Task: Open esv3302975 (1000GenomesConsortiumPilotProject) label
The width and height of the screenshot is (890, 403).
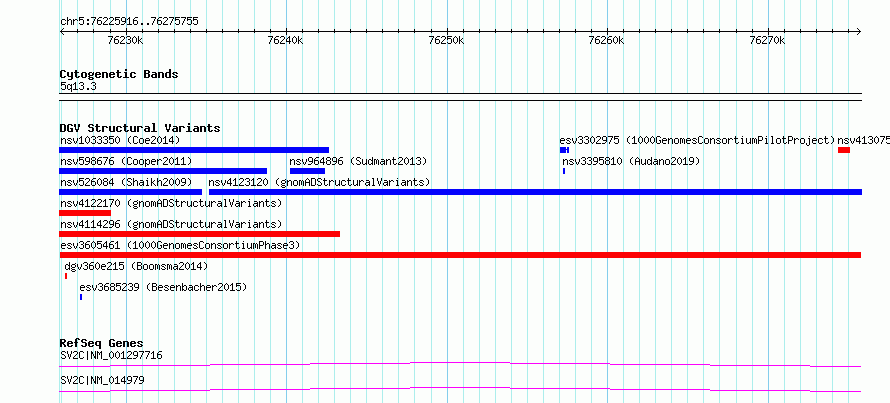Action: [x=697, y=140]
